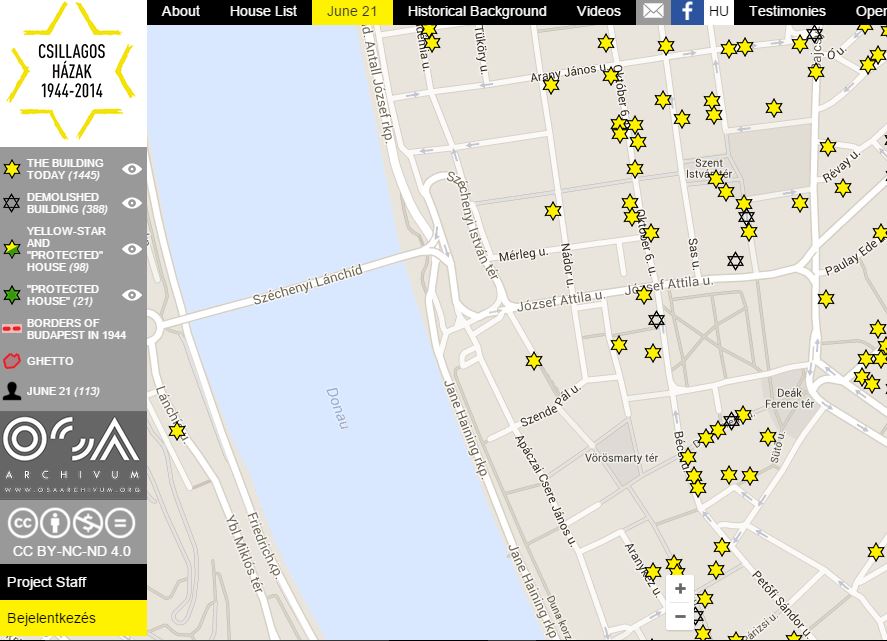
Task: Zoom in the map with plus button
Action: click(681, 588)
